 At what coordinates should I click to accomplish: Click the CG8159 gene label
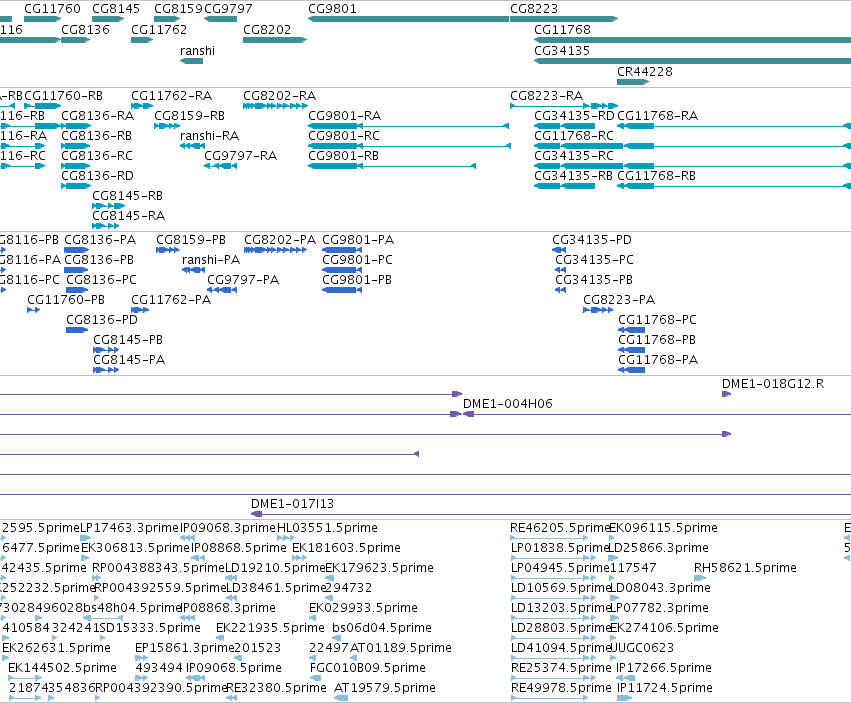[x=178, y=9]
